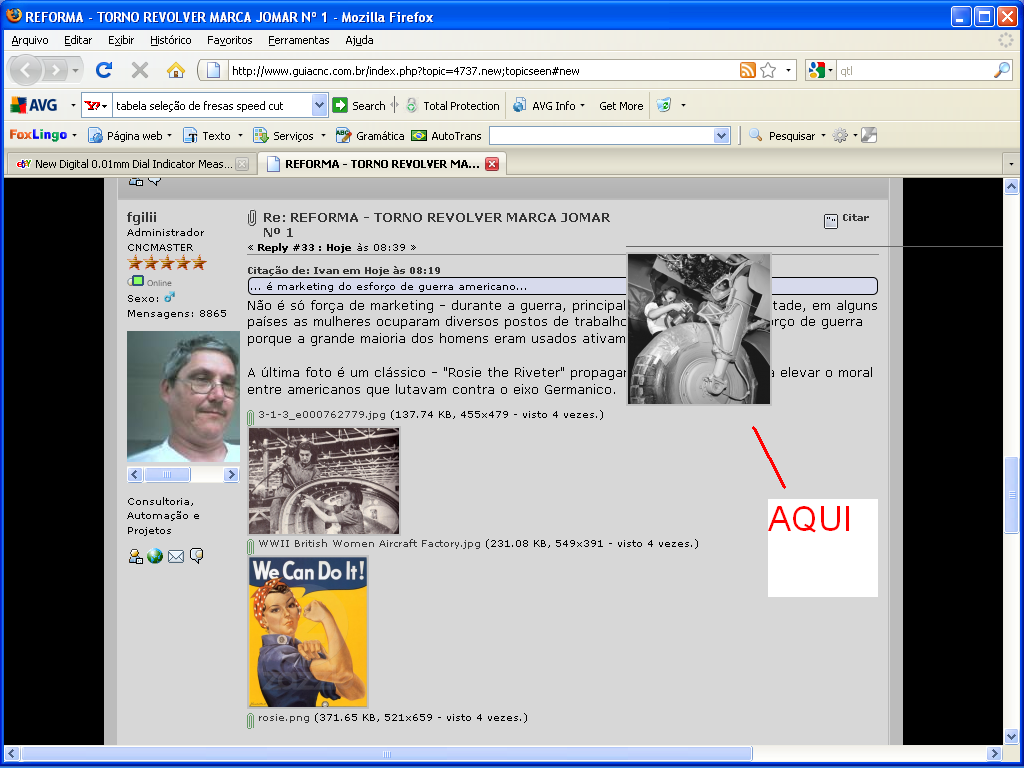Open the Ferramentas menu

pyautogui.click(x=298, y=40)
